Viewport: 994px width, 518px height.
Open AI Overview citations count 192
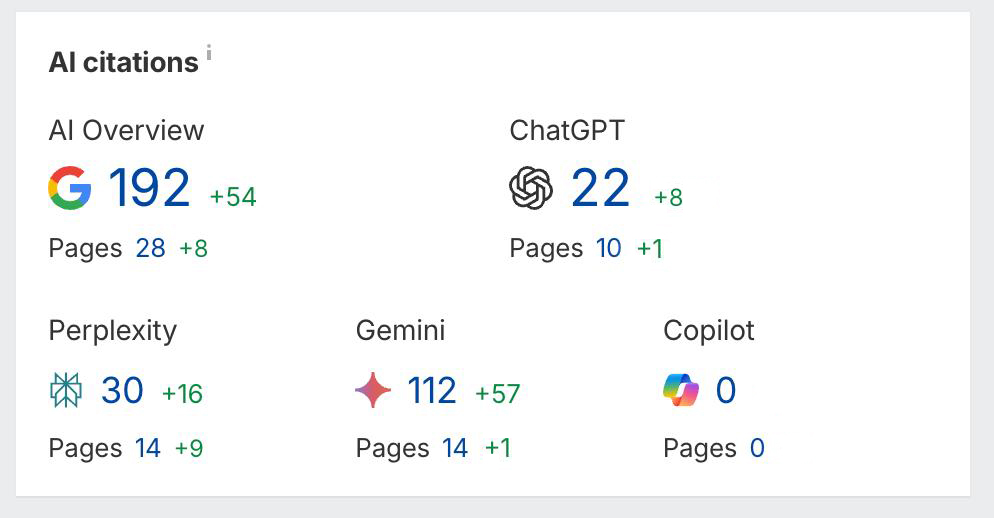(149, 188)
